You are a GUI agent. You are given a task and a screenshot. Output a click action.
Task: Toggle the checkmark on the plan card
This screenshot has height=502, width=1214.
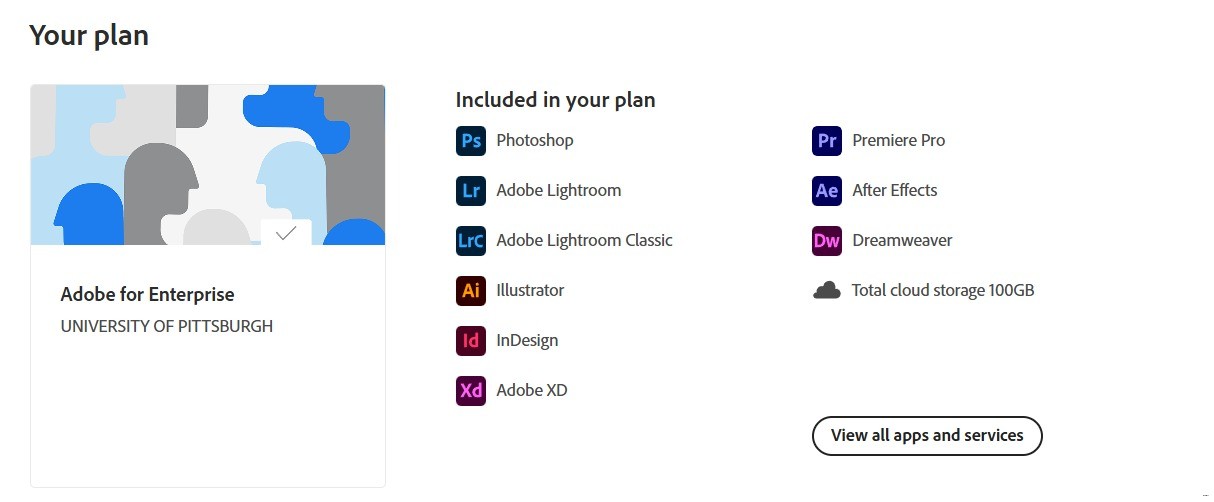tap(286, 233)
